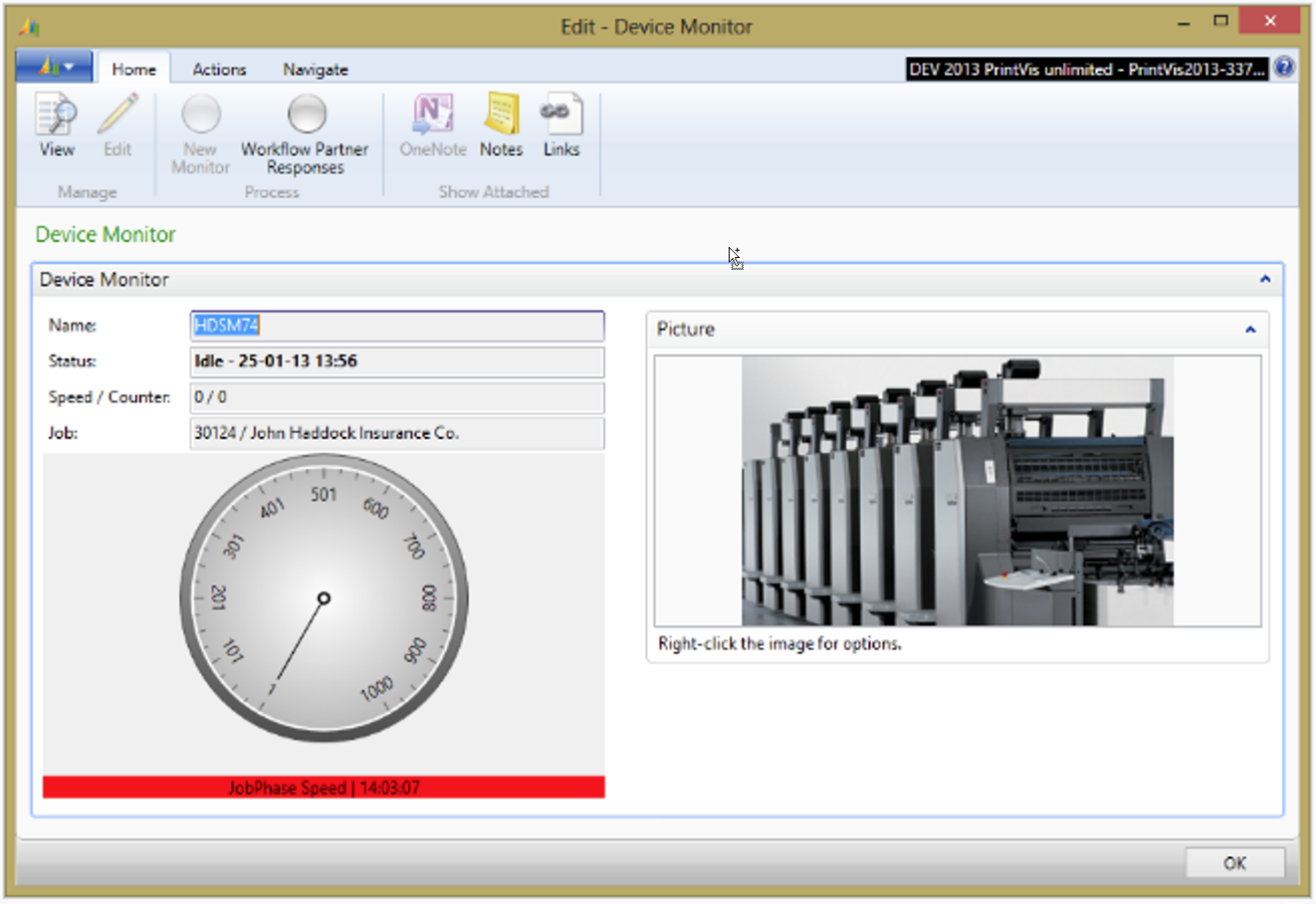The height and width of the screenshot is (904, 1316).
Task: Collapse the Picture panel
Action: 1250,330
